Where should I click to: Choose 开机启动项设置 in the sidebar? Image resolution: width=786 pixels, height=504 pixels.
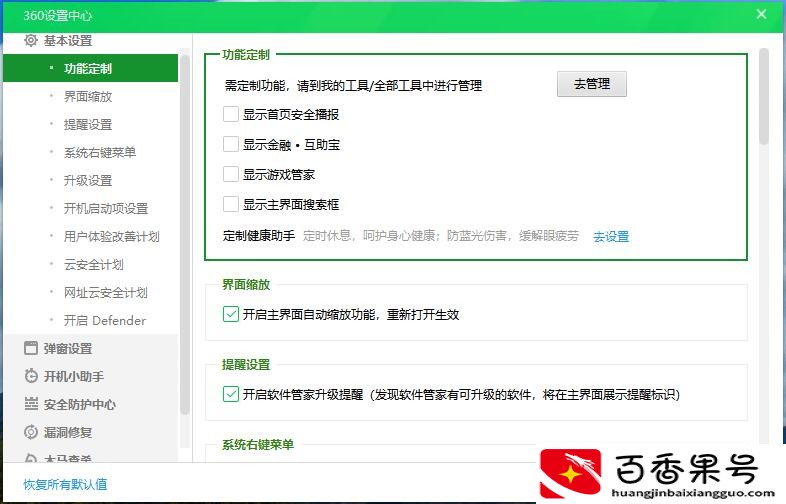pos(106,208)
